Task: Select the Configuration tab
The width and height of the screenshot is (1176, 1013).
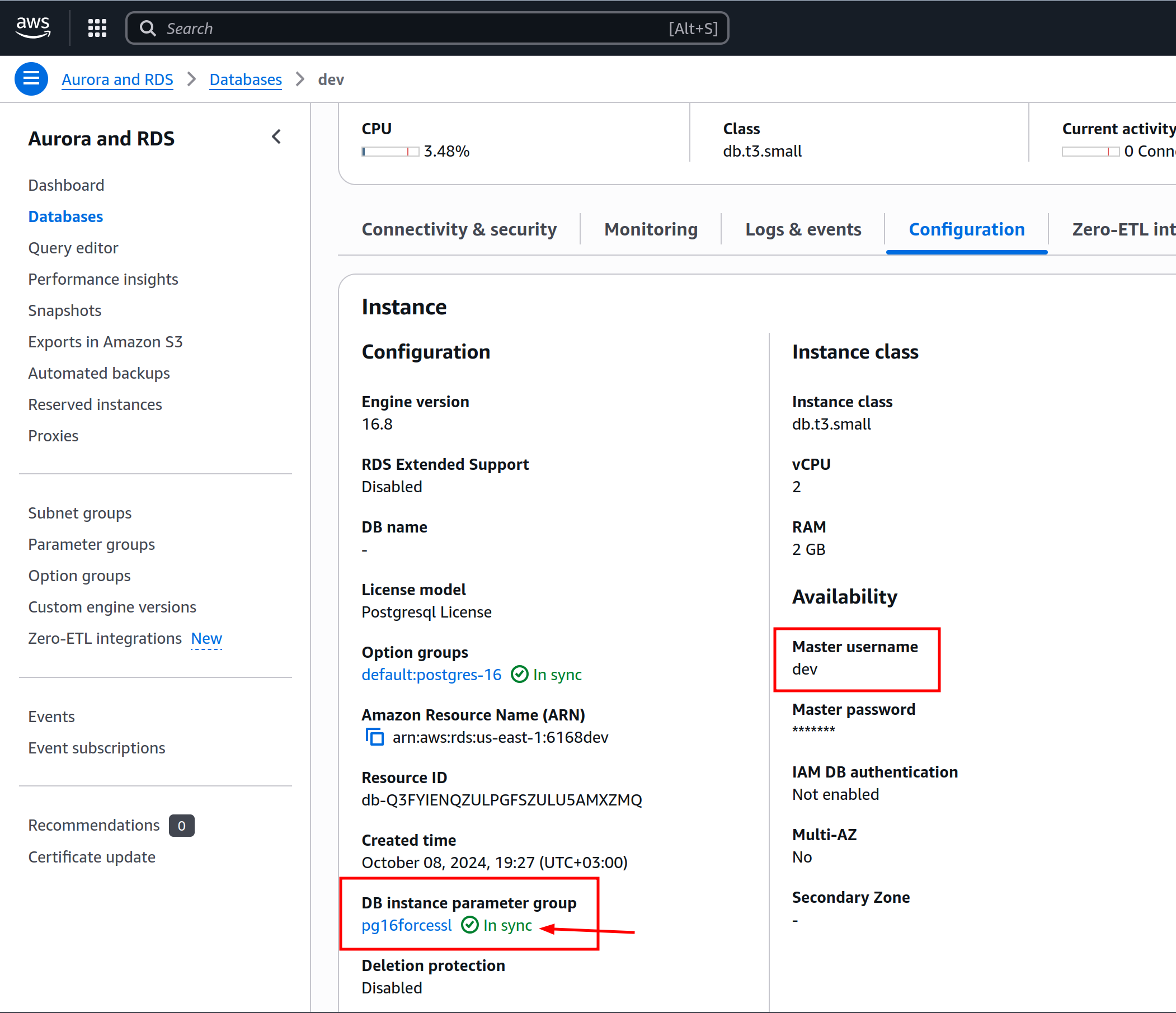Action: [x=967, y=229]
